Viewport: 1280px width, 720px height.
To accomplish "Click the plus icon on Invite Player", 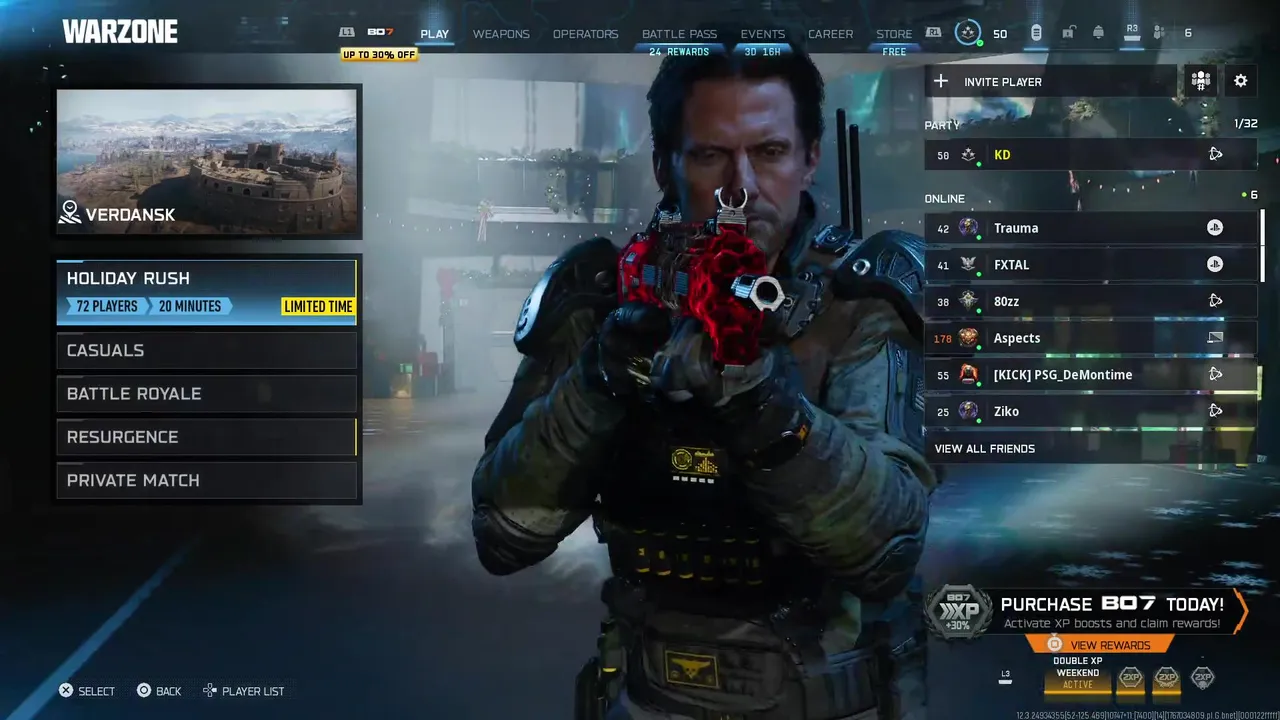I will [x=941, y=81].
